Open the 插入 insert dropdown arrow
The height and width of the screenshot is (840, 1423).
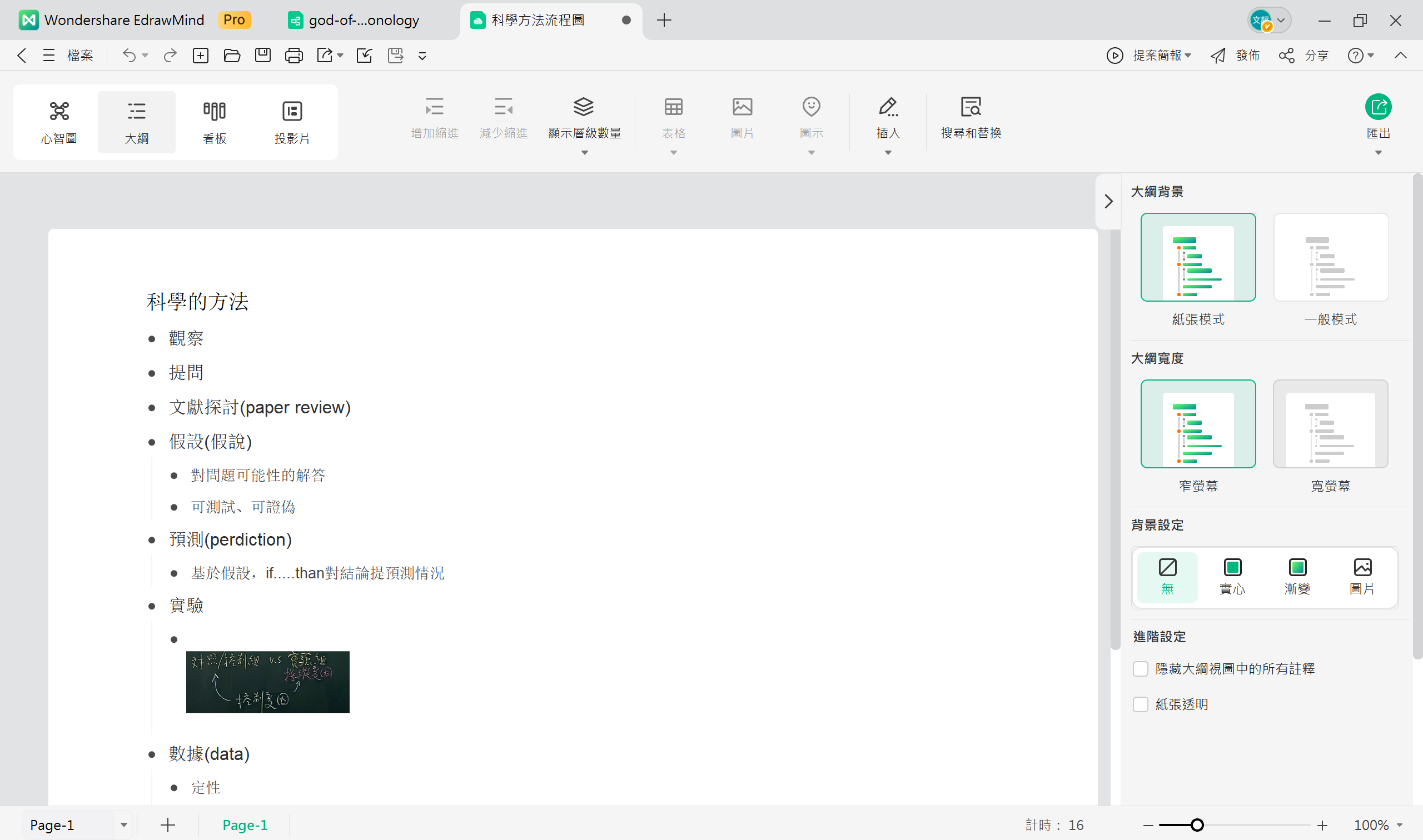(x=887, y=153)
